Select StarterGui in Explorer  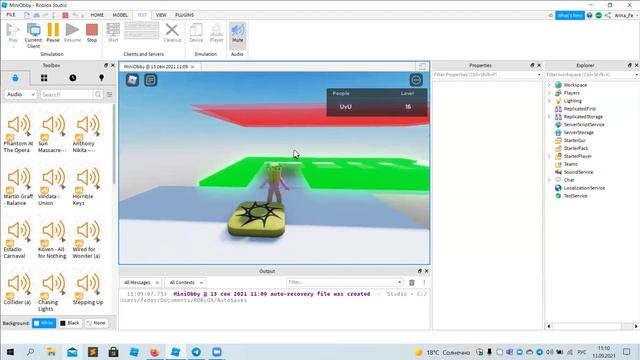point(574,140)
